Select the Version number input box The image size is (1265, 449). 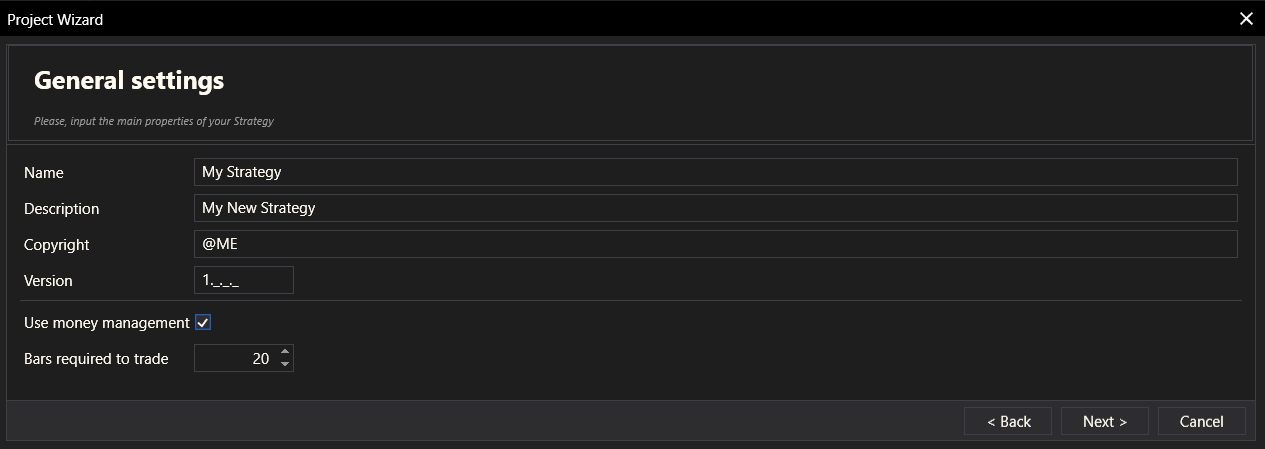244,281
